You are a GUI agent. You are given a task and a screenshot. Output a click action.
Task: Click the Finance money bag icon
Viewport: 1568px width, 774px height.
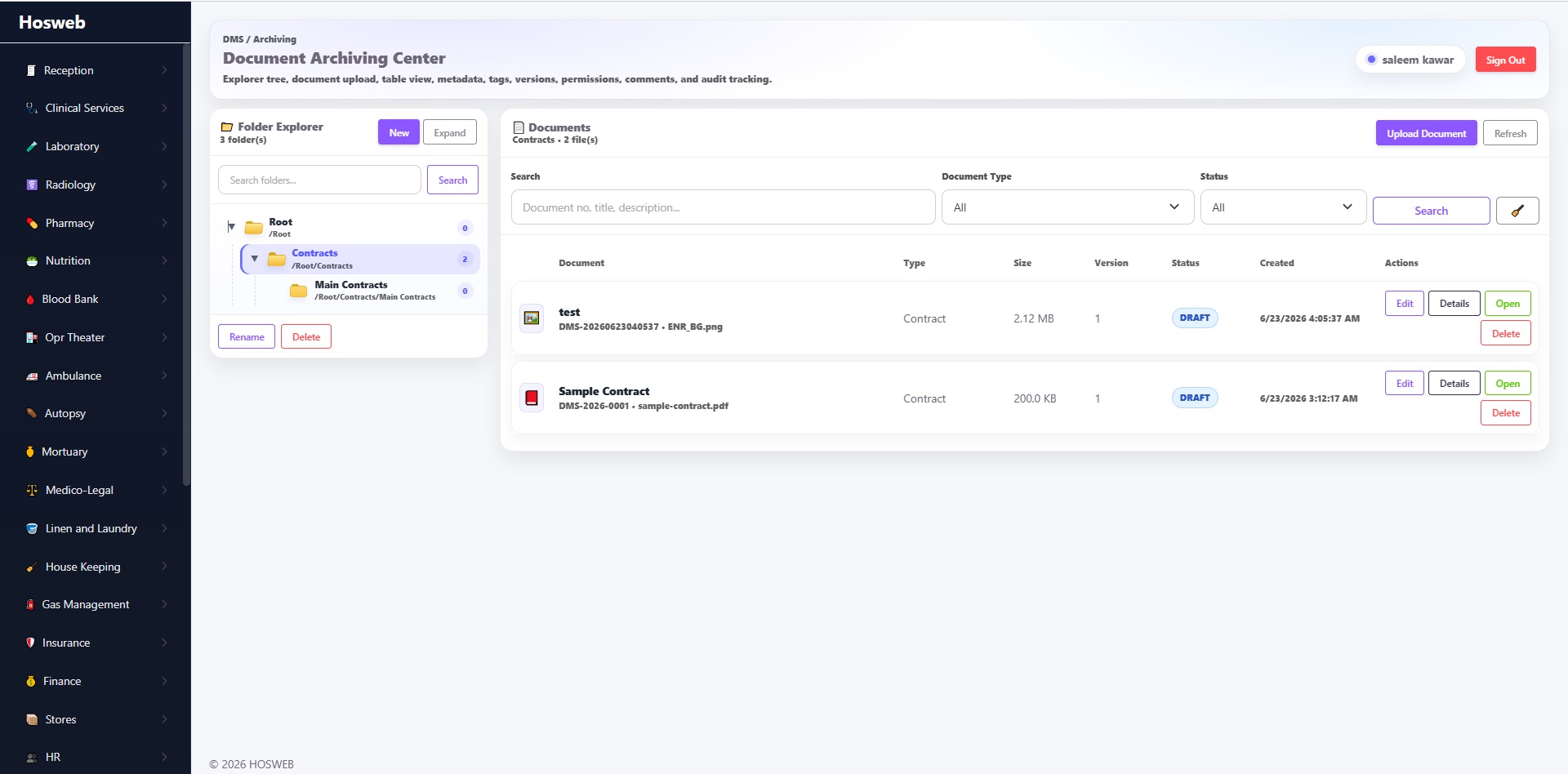[x=31, y=681]
